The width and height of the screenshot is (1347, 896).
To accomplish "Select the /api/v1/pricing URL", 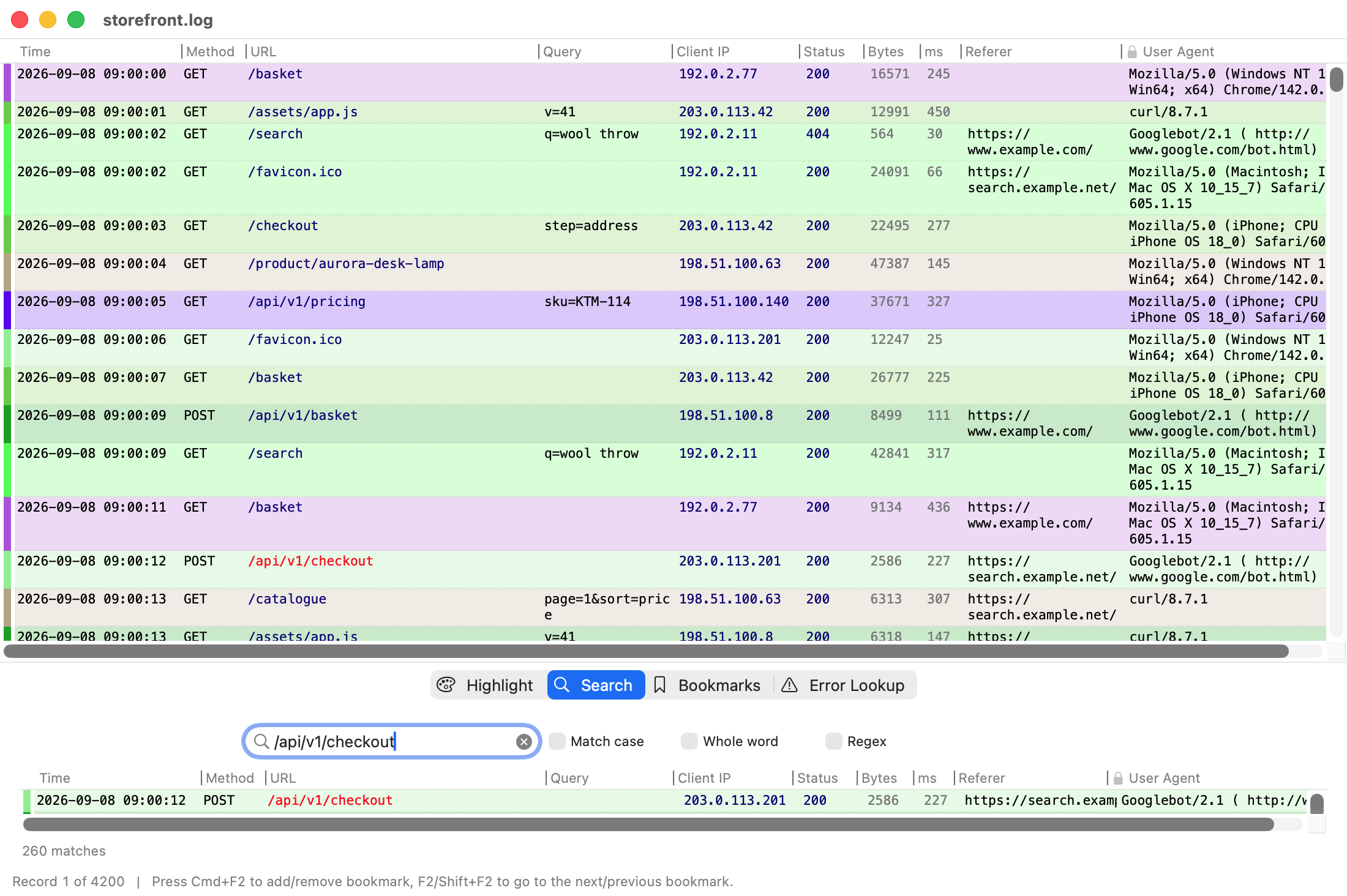I will click(x=307, y=302).
